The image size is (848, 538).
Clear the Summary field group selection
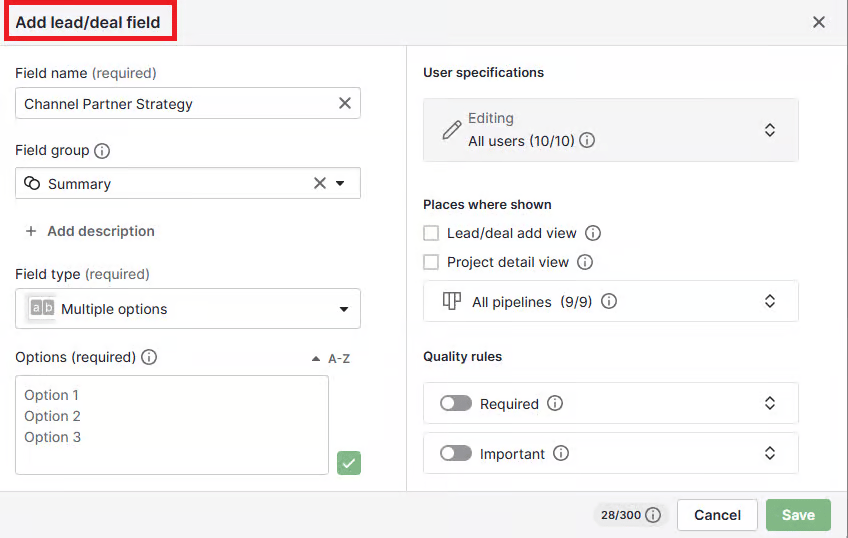pyautogui.click(x=320, y=183)
